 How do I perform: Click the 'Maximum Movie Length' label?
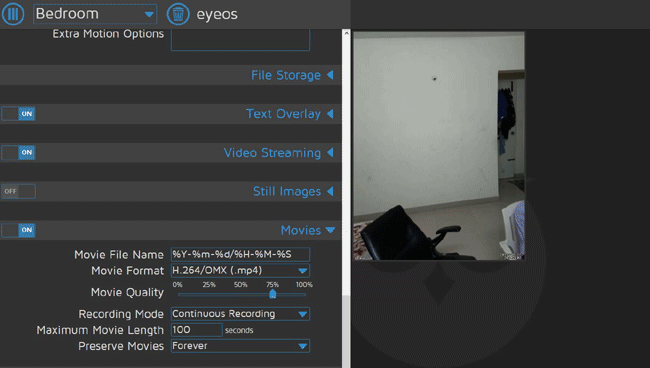pos(100,330)
